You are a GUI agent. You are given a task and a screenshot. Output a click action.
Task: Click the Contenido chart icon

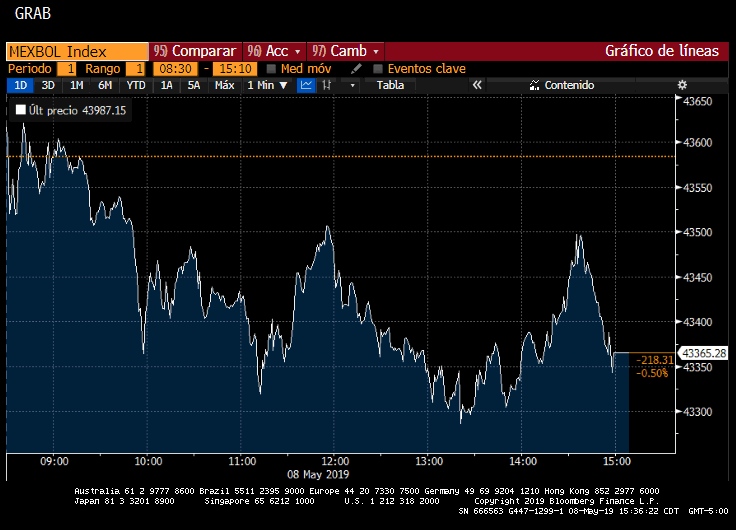click(561, 86)
